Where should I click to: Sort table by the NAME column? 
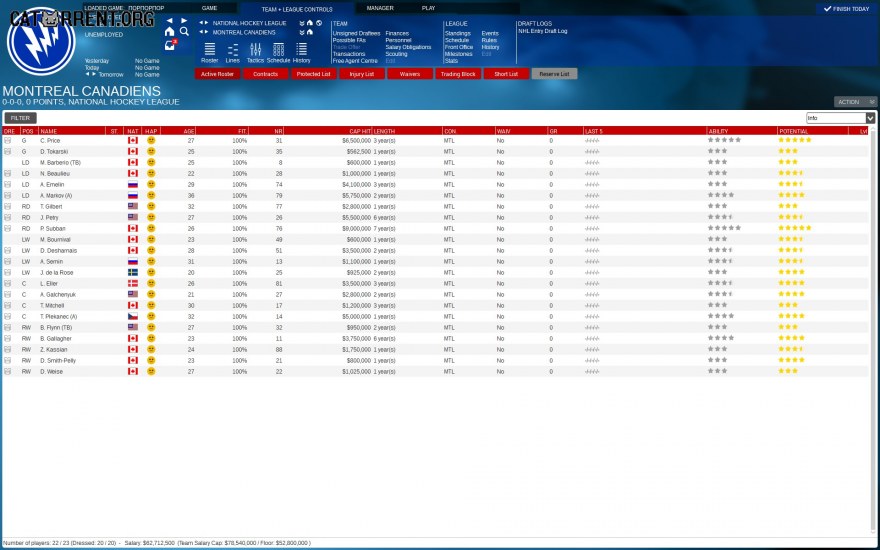72,131
